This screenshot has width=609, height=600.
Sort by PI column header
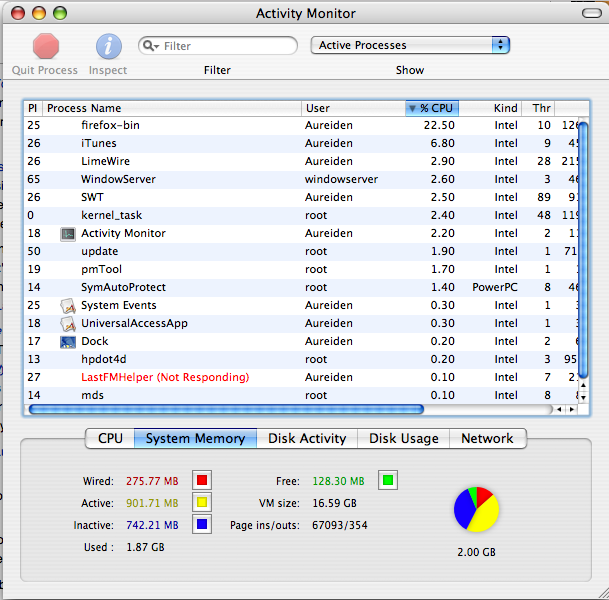33,108
